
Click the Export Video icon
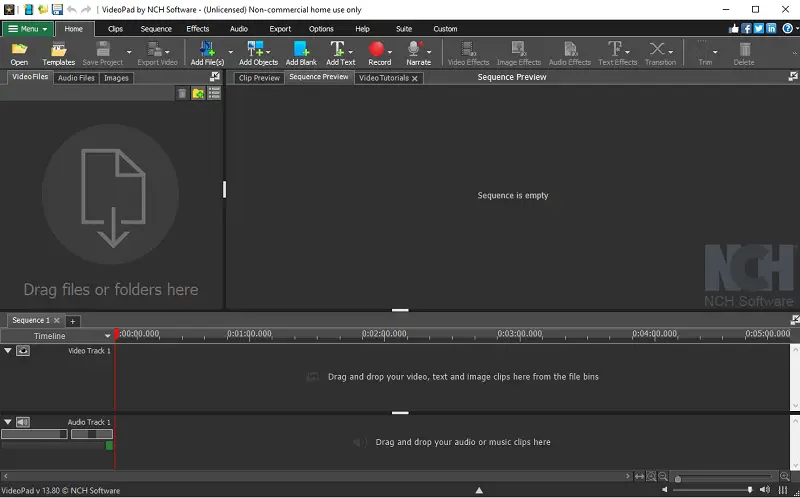[154, 49]
